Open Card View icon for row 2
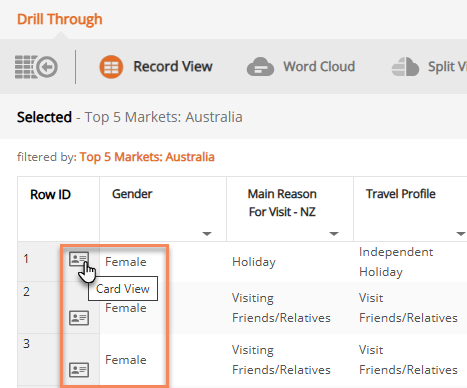The height and width of the screenshot is (388, 467). pyautogui.click(x=79, y=318)
